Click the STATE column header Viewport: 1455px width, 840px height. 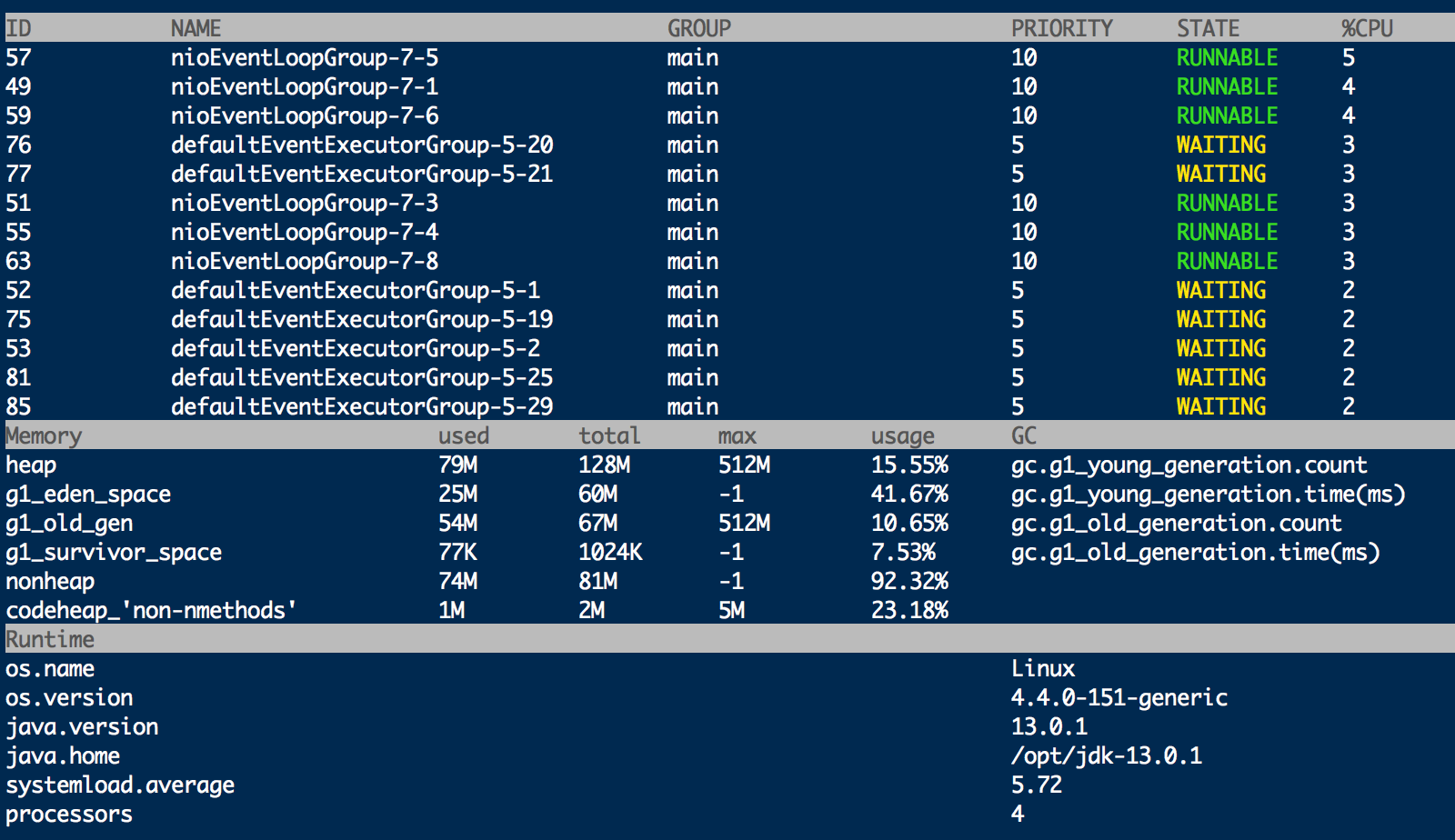tap(1208, 27)
